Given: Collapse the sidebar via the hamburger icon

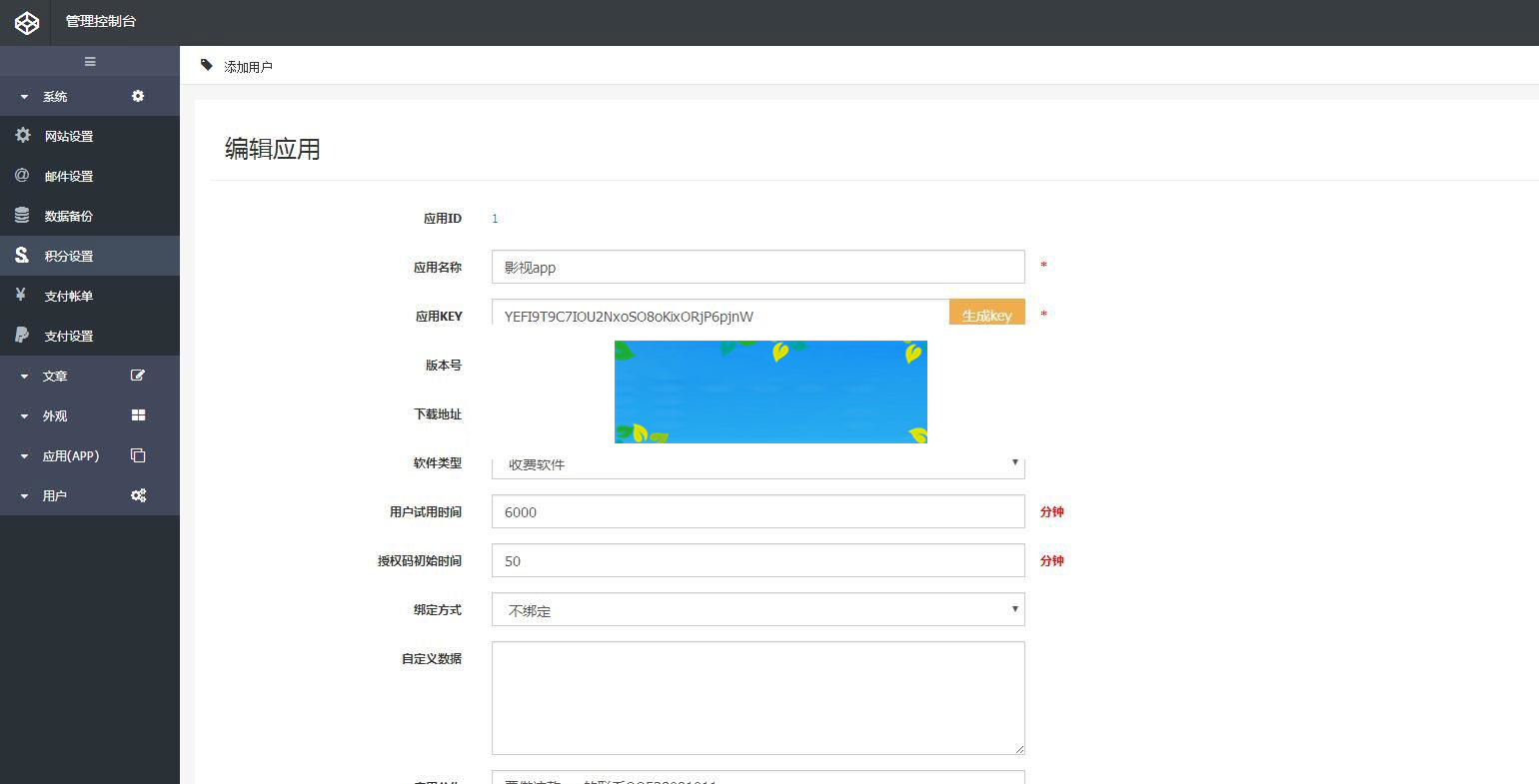Looking at the screenshot, I should point(89,61).
